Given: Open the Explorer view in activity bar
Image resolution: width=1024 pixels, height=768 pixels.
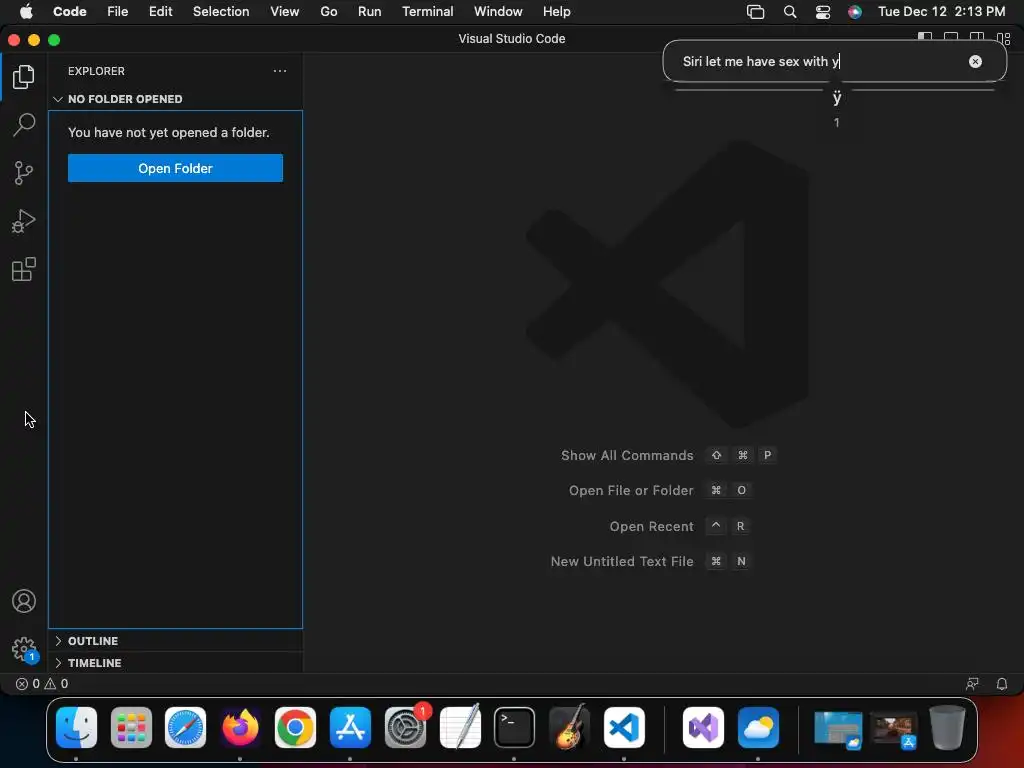Looking at the screenshot, I should coord(24,77).
